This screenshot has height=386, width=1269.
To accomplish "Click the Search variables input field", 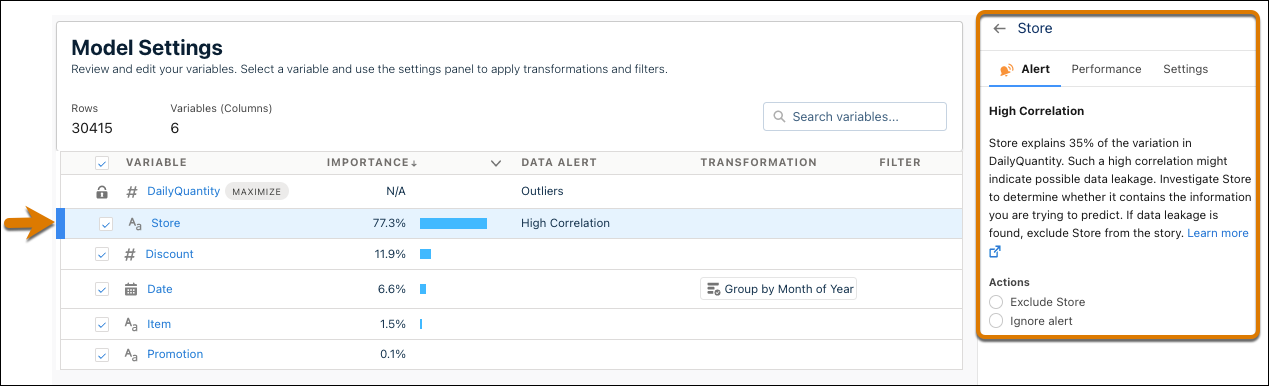I will coord(854,117).
